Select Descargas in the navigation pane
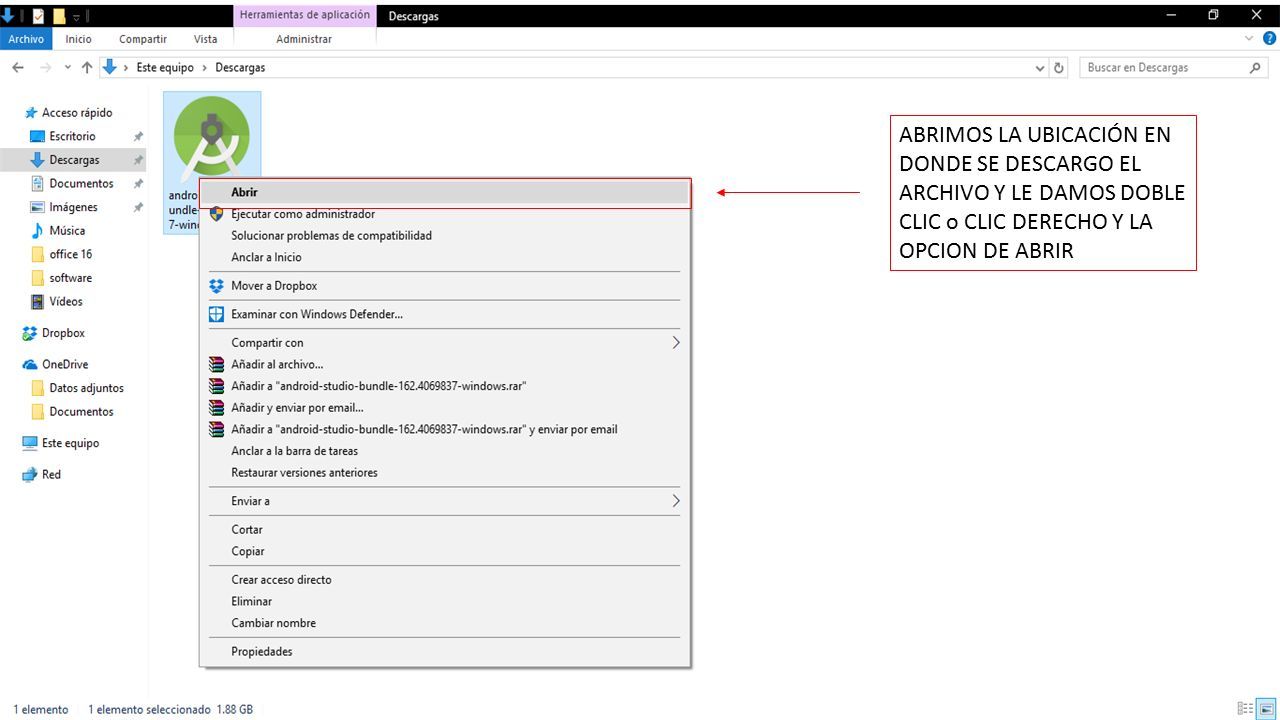This screenshot has width=1280, height=720. click(x=73, y=160)
